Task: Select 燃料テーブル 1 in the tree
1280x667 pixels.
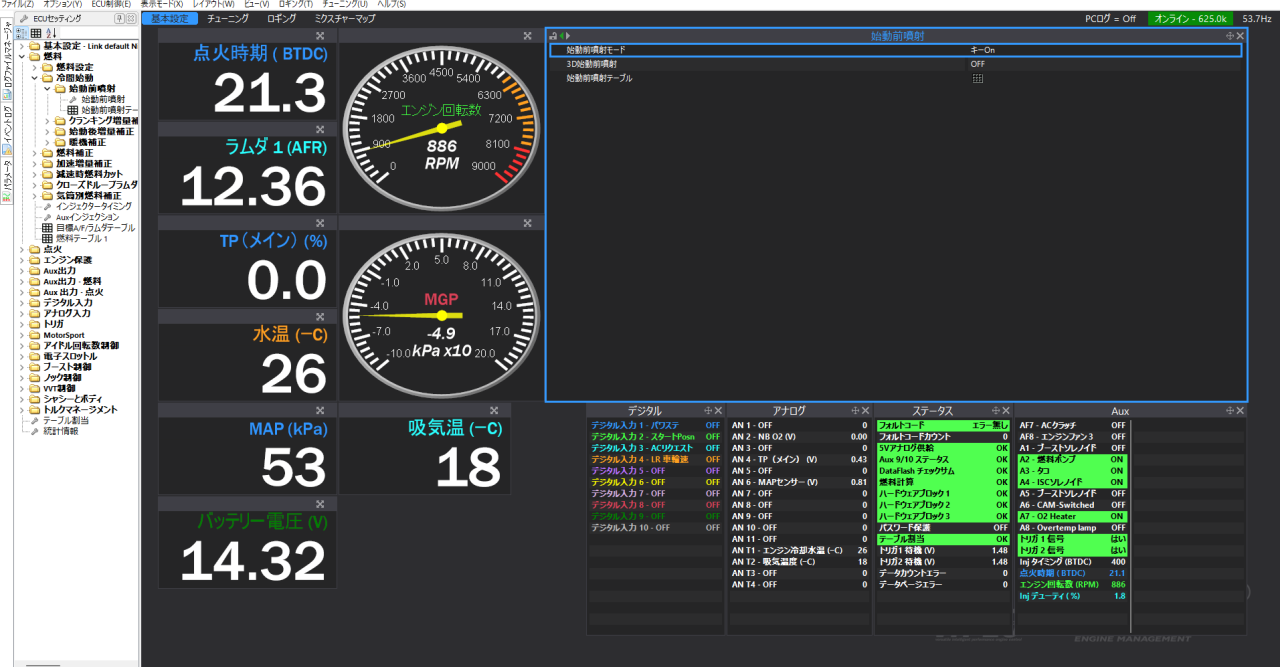Action: click(x=81, y=239)
